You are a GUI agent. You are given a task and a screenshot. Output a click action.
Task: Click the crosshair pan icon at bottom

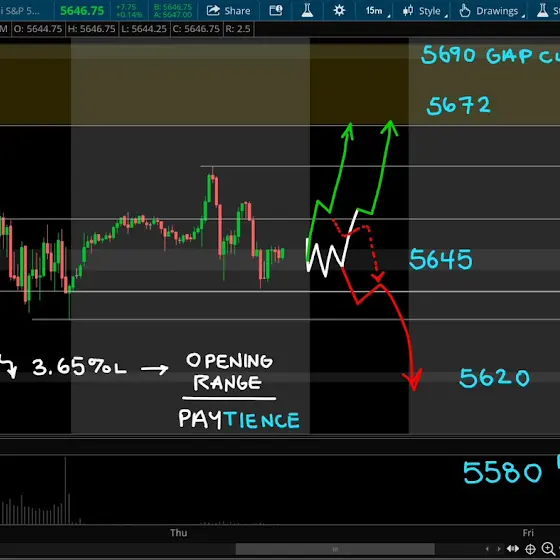coord(530,549)
